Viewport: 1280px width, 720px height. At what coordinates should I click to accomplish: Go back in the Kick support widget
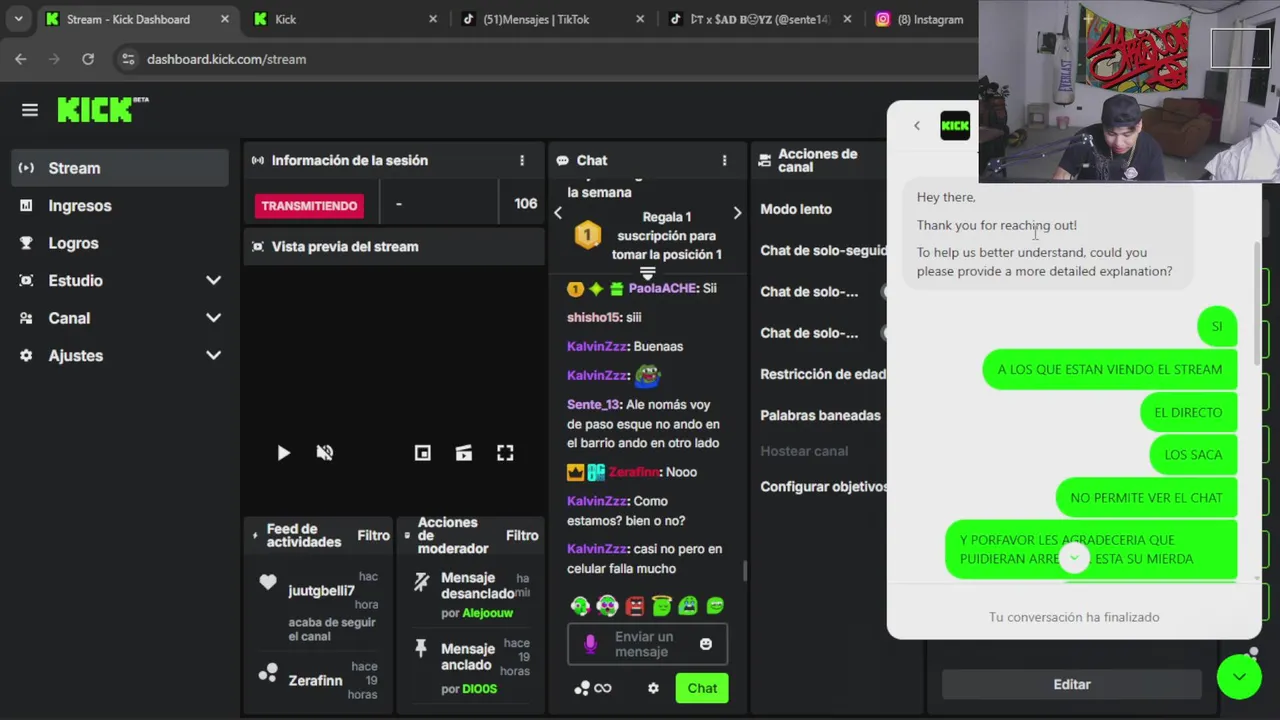tap(916, 125)
